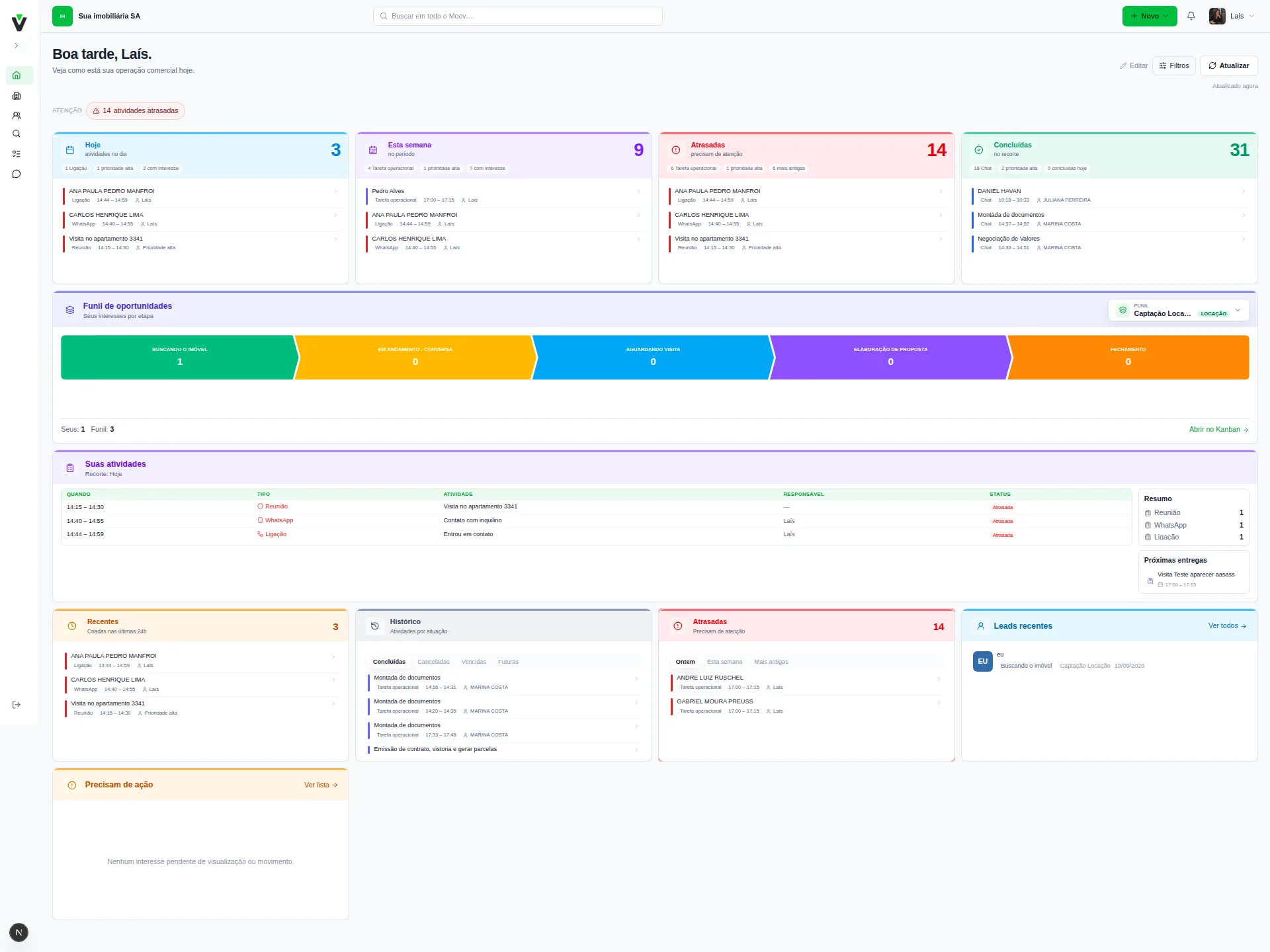Open the contacts people sidebar icon
The width and height of the screenshot is (1270, 952).
17,115
